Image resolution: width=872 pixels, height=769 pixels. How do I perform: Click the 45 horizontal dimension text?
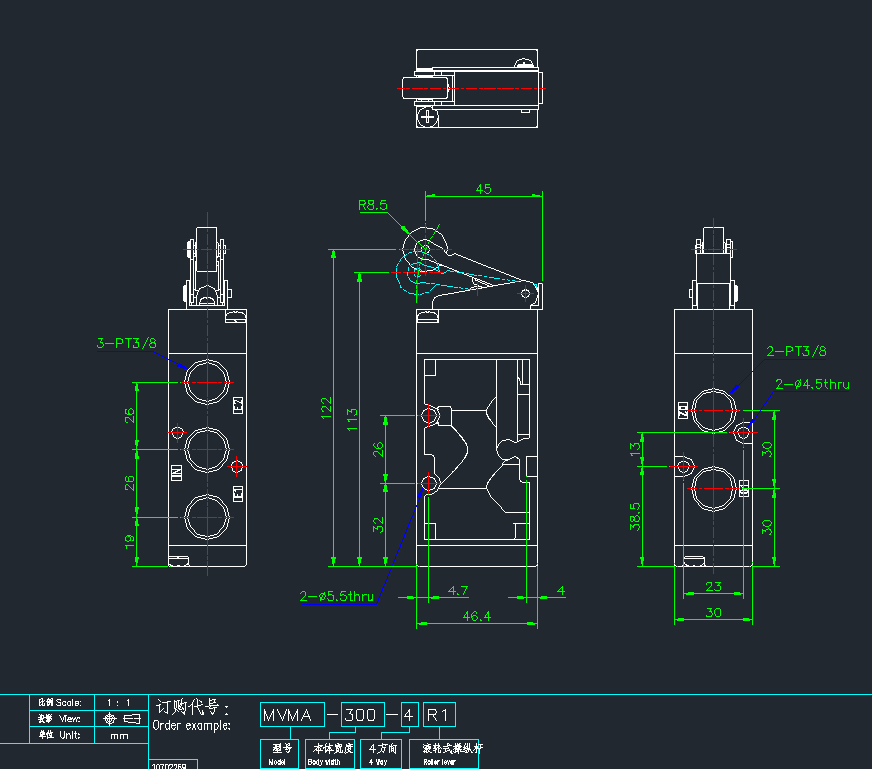point(483,188)
